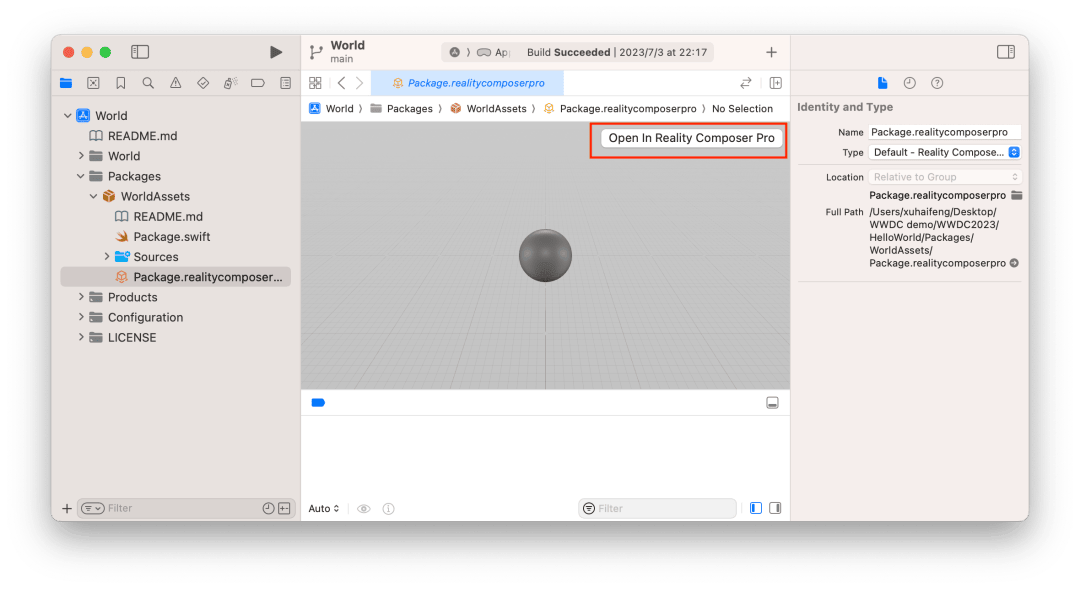Choose file location with folder icon
The image size is (1080, 589).
click(1016, 196)
